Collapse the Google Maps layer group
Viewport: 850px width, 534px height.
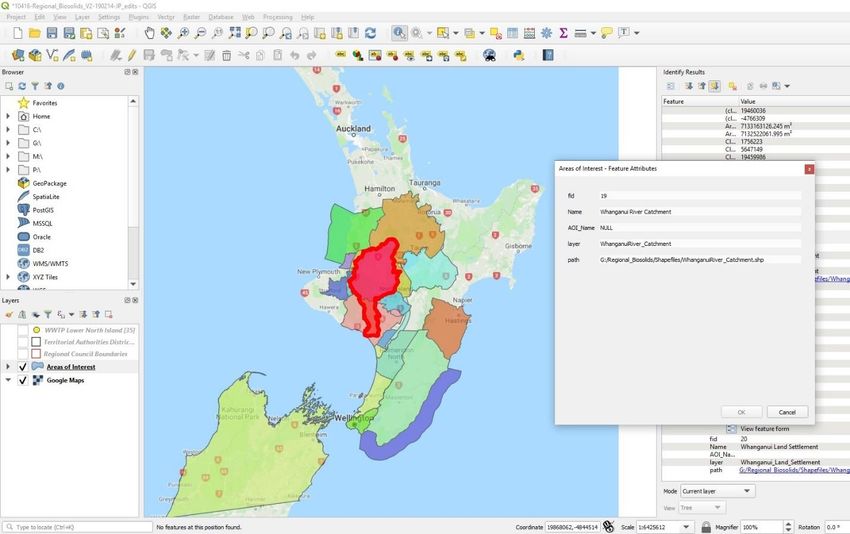(x=8, y=380)
